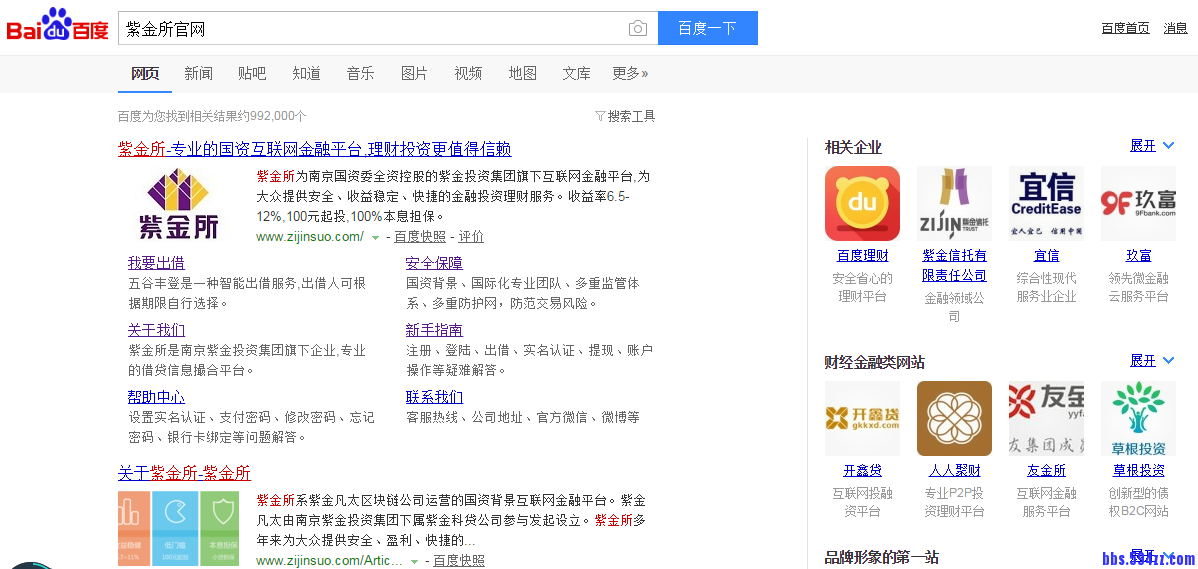Screen dimensions: 1198x569
Task: Expand the 财经金融类网站 section
Action: pos(1152,360)
